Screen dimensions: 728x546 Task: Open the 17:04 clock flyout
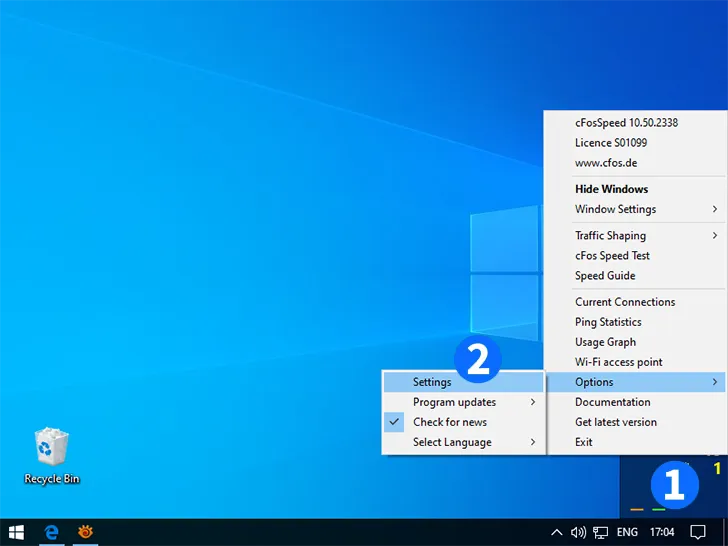pyautogui.click(x=662, y=532)
